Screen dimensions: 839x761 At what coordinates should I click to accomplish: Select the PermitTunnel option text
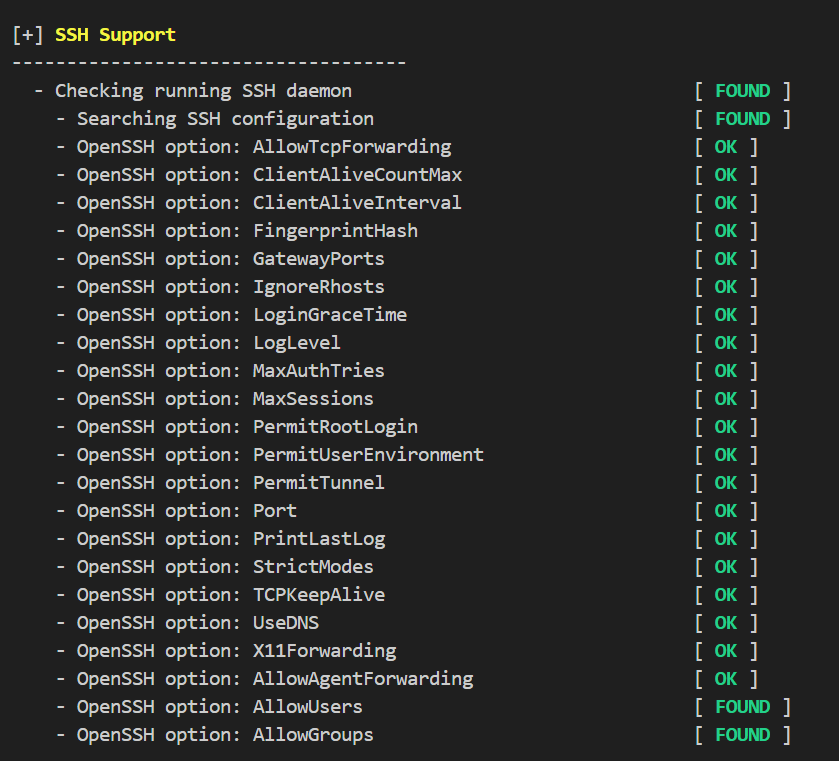coord(319,483)
